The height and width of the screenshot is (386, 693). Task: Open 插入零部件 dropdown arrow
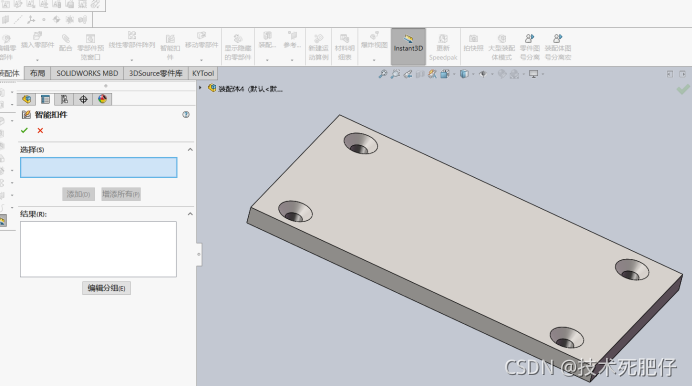[x=38, y=60]
